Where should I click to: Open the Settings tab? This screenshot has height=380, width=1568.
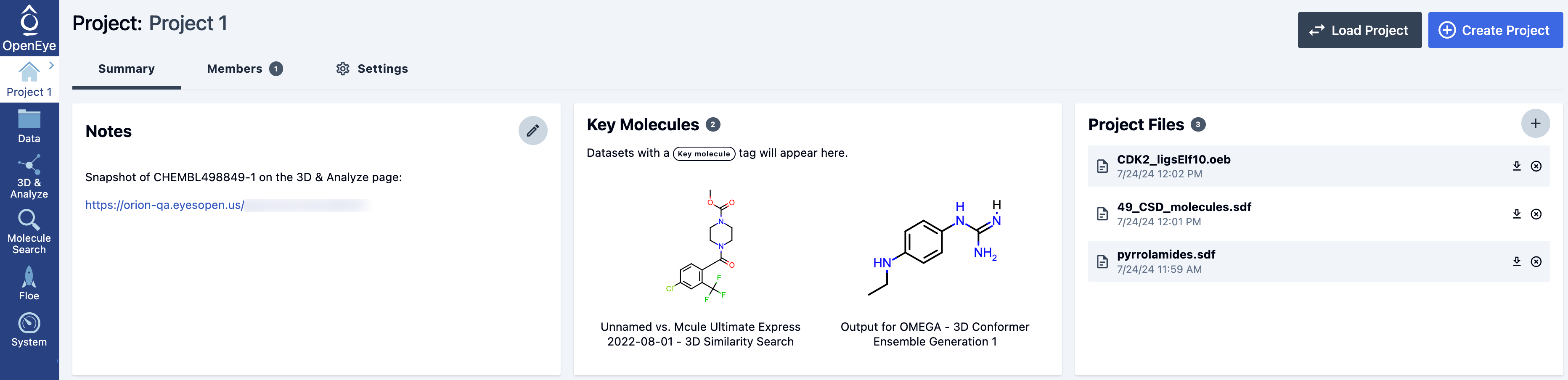pos(372,69)
